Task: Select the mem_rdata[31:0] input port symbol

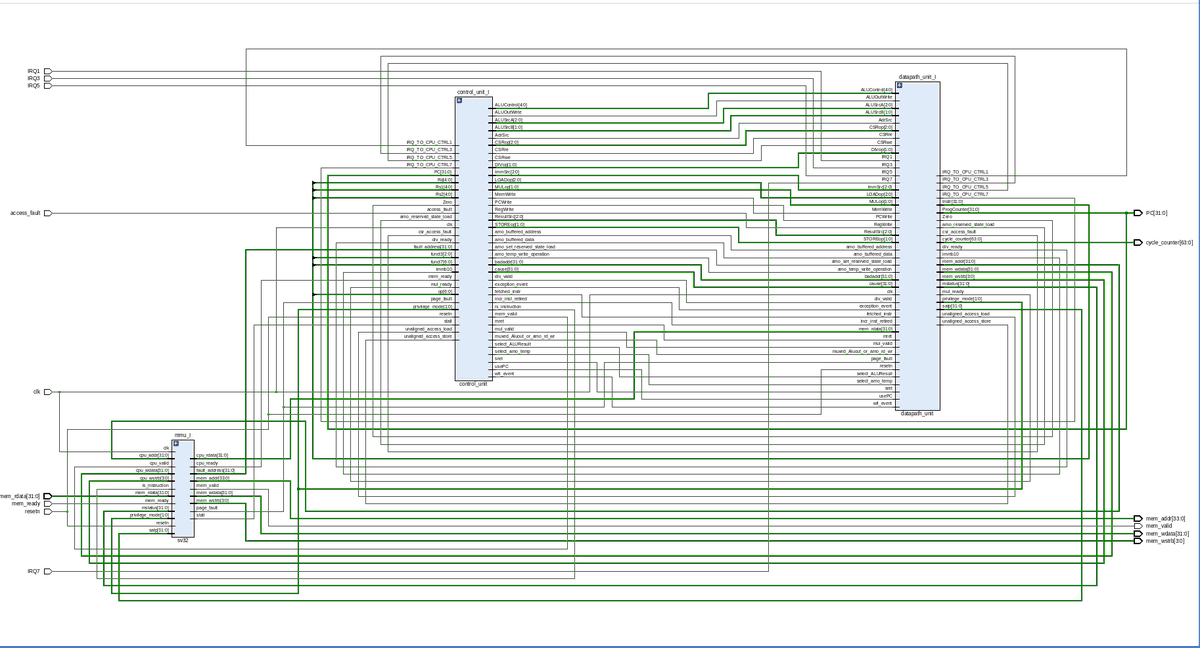Action: 47,496
